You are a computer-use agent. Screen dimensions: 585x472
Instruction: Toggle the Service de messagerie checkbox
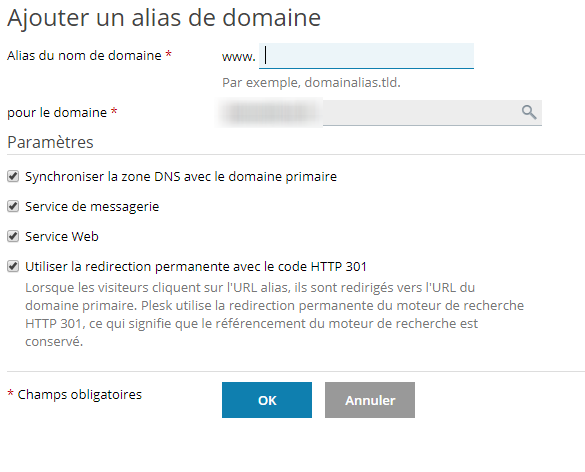pos(13,206)
